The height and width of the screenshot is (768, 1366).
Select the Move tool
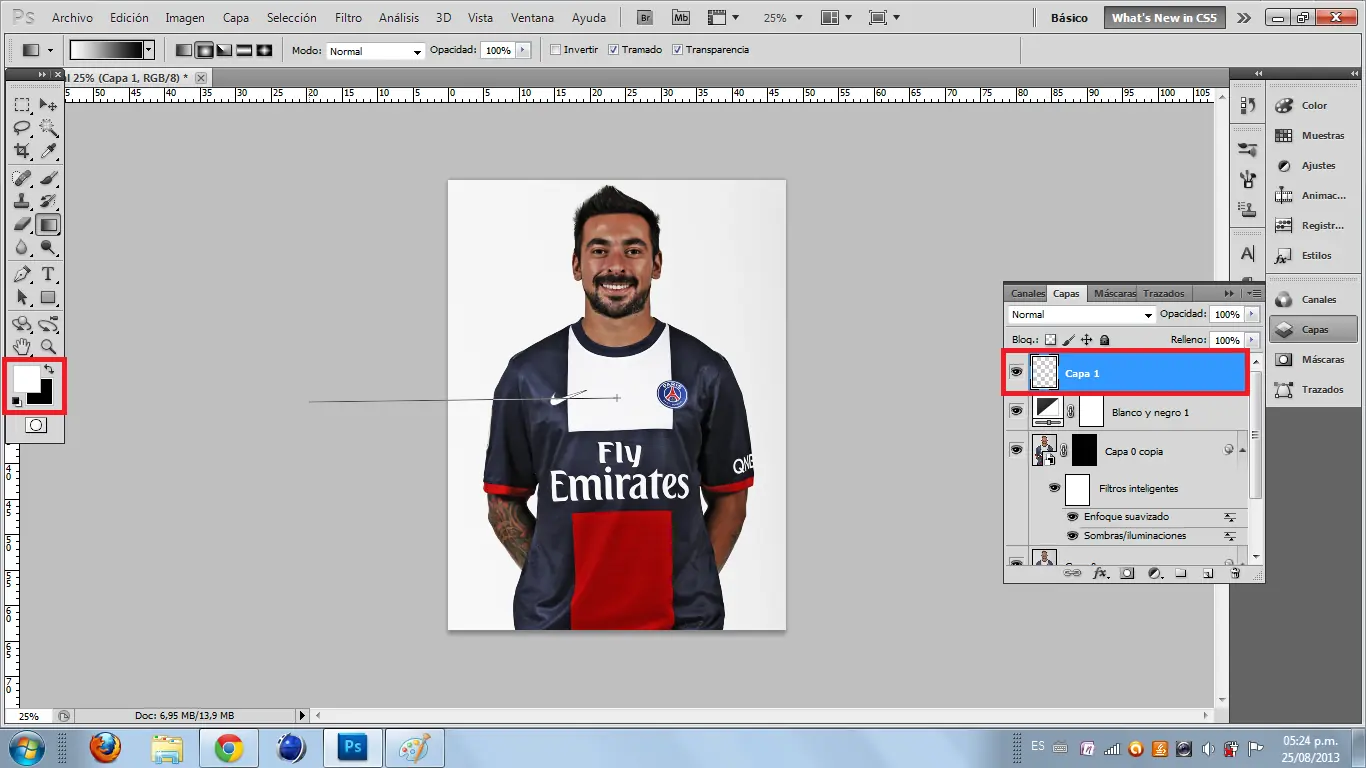pyautogui.click(x=48, y=104)
